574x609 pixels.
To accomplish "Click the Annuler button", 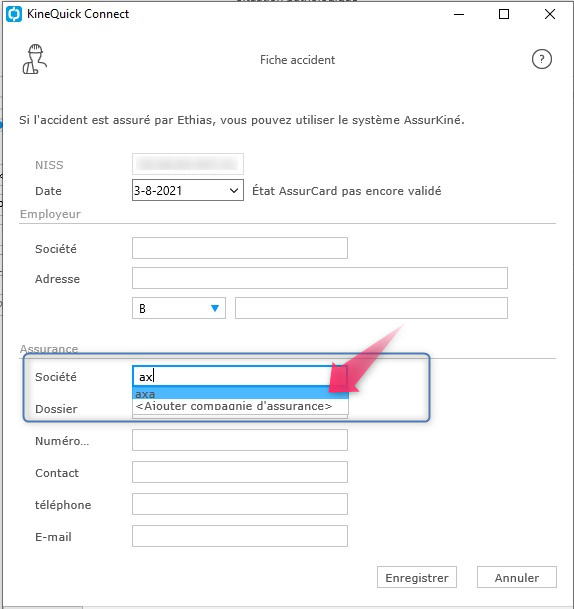I will click(x=517, y=578).
